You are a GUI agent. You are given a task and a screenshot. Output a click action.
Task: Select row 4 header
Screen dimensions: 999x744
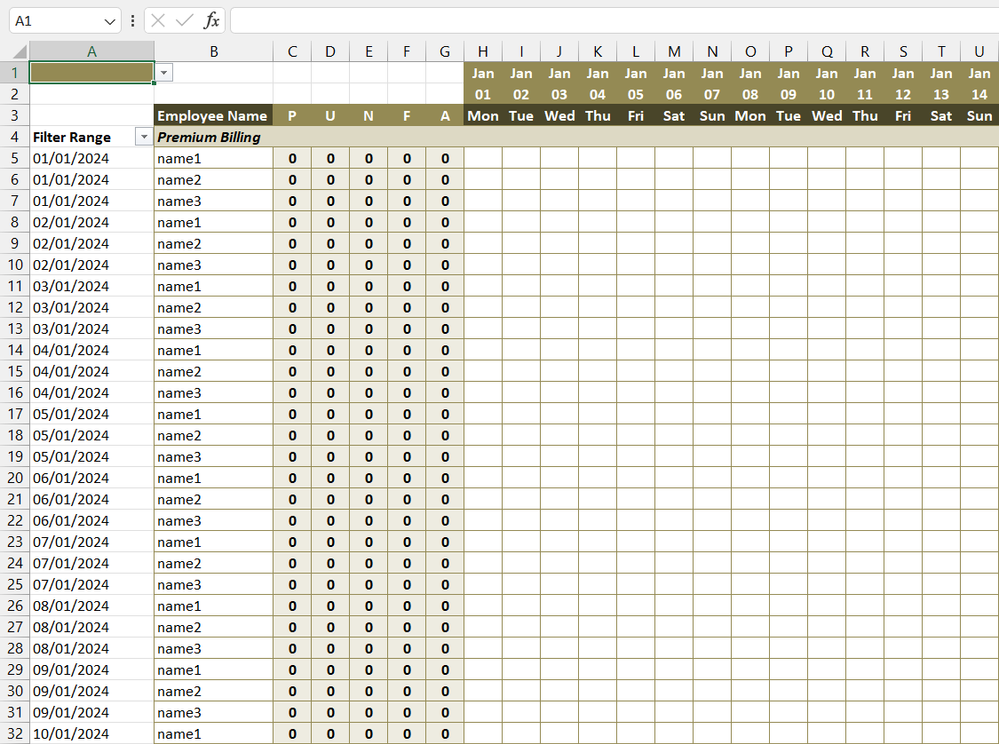tap(15, 137)
